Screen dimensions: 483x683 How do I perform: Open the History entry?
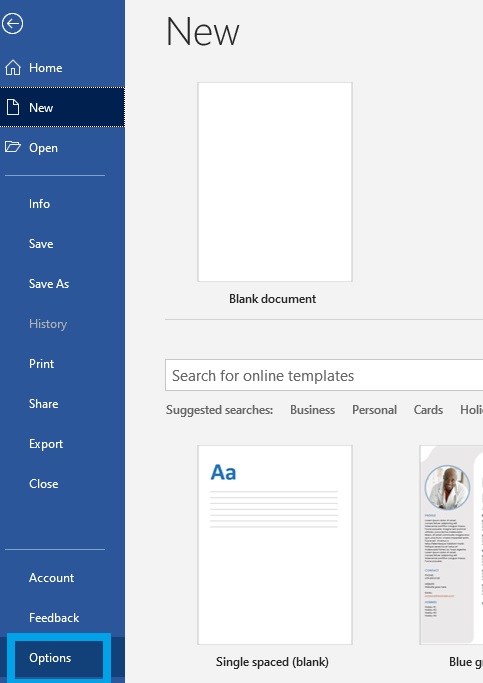point(62,324)
